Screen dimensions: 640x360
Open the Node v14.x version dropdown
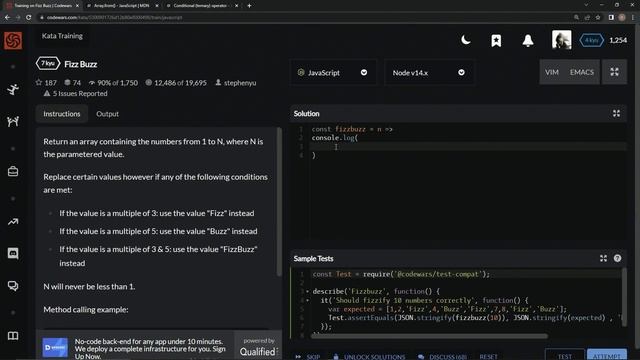[429, 73]
